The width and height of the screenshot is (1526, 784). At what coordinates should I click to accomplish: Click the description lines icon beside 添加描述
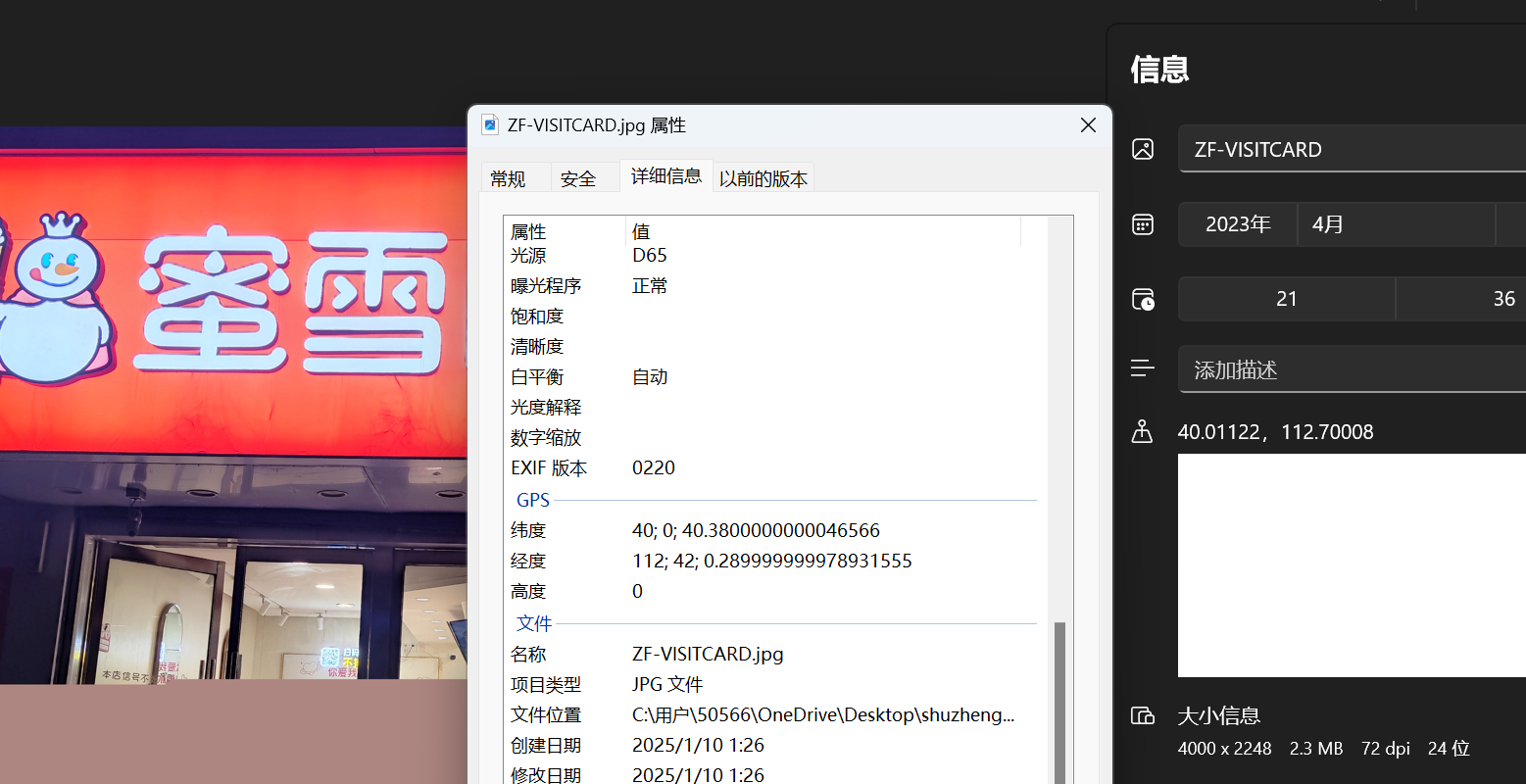(1142, 368)
